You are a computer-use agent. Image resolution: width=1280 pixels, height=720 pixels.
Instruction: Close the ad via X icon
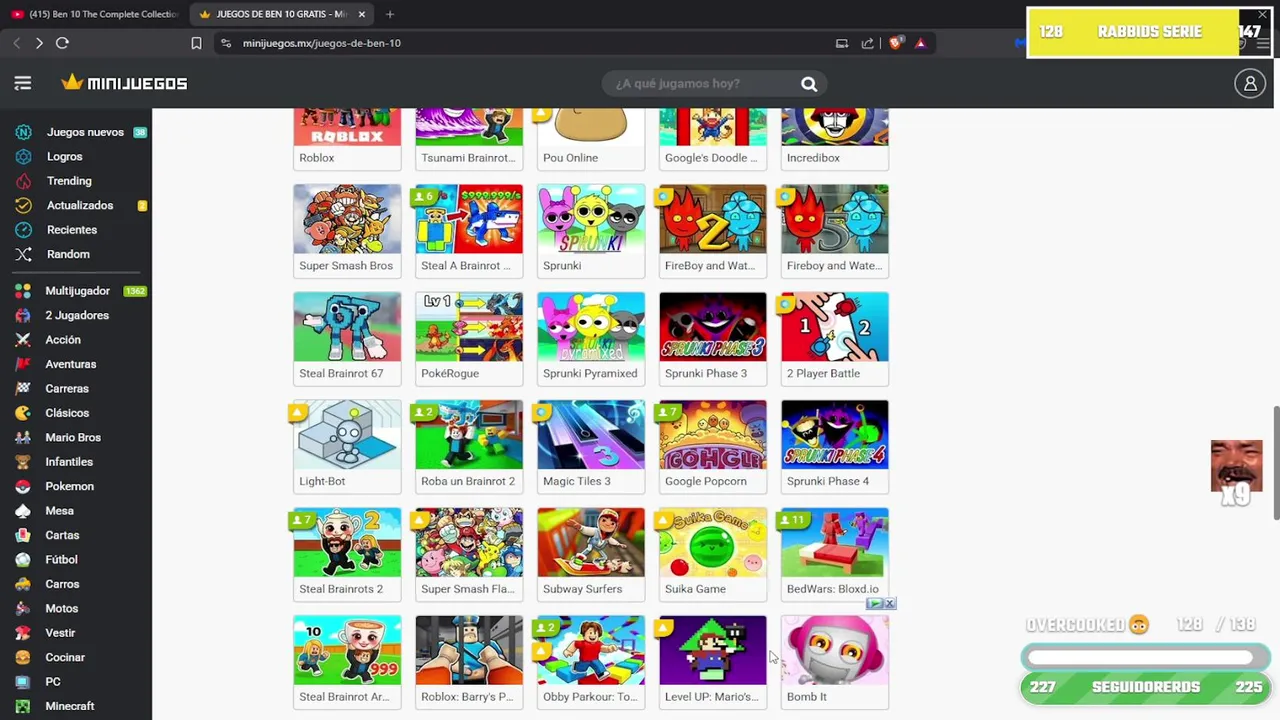889,603
